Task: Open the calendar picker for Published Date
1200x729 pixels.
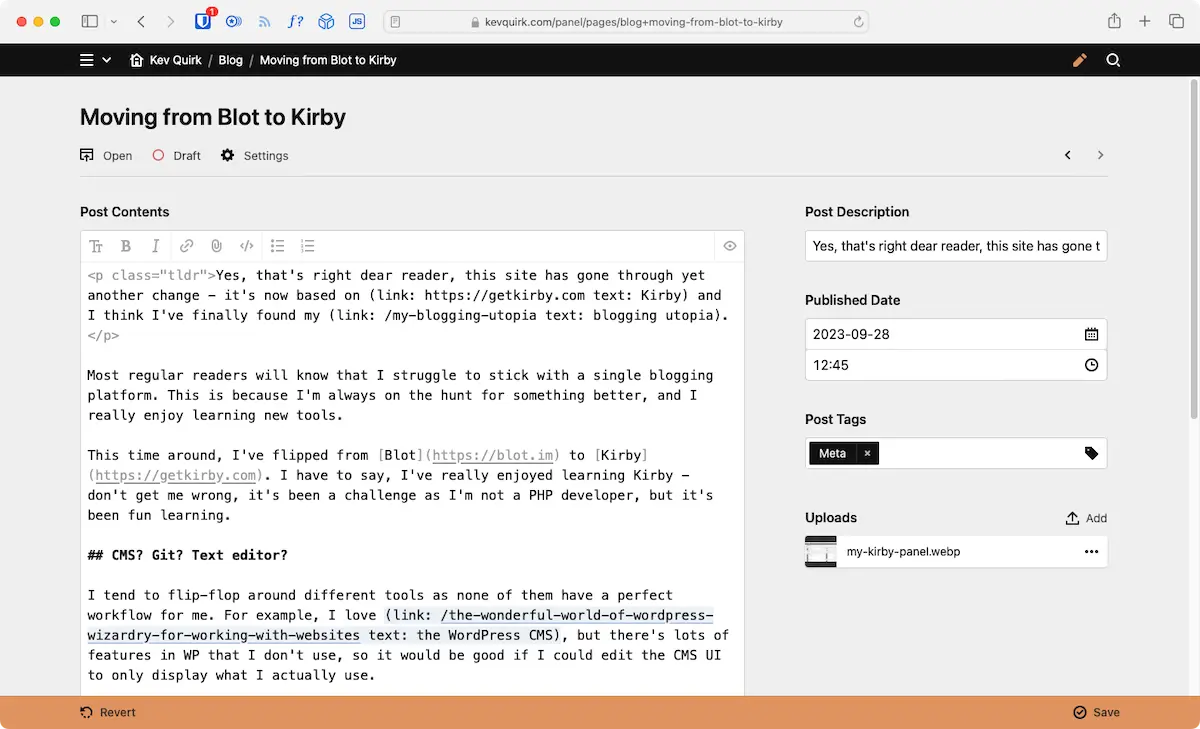Action: 1091,333
